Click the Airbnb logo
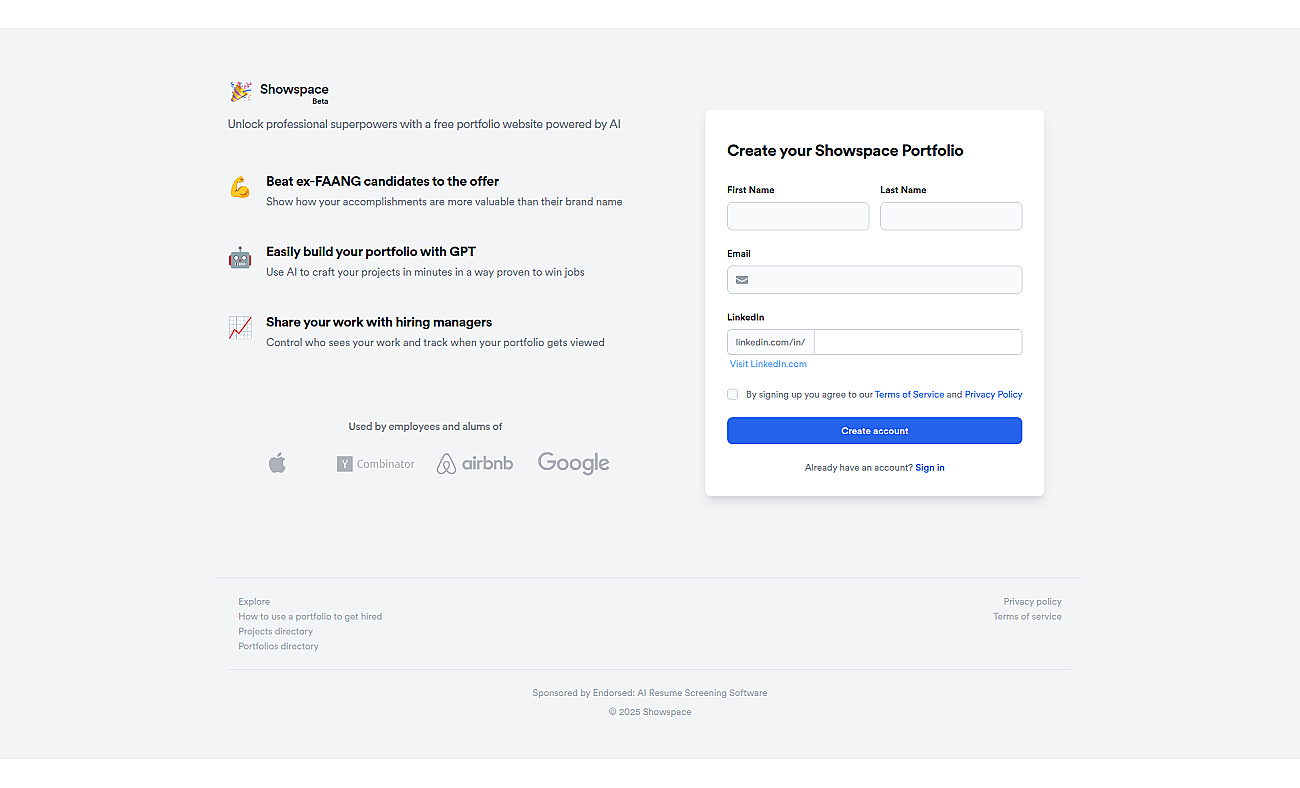 tap(475, 463)
